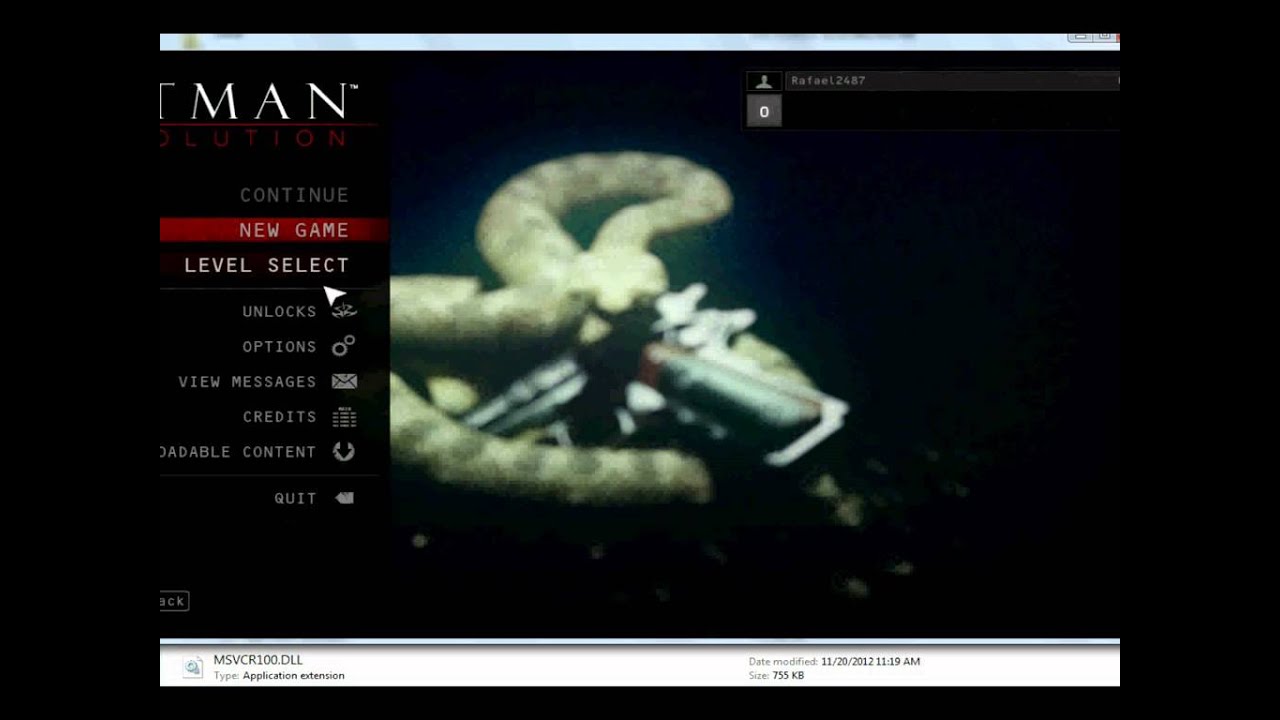Open Options from the menu
Viewport: 1280px width, 720px height.
tap(279, 347)
